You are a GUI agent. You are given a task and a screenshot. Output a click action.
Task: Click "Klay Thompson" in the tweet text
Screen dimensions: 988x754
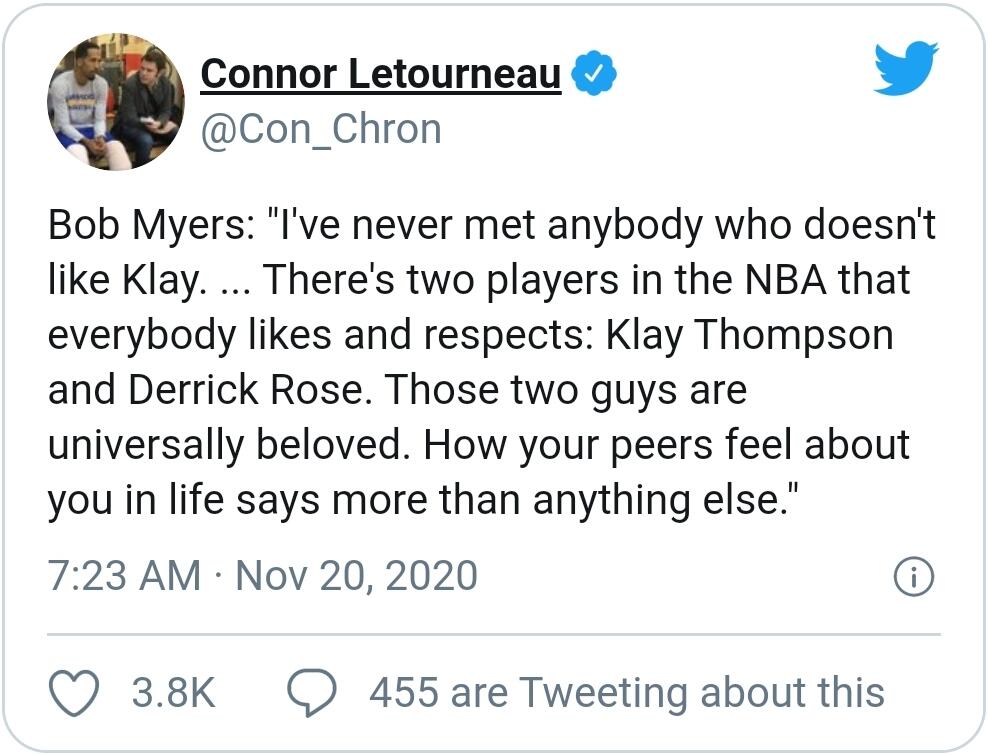pos(749,335)
